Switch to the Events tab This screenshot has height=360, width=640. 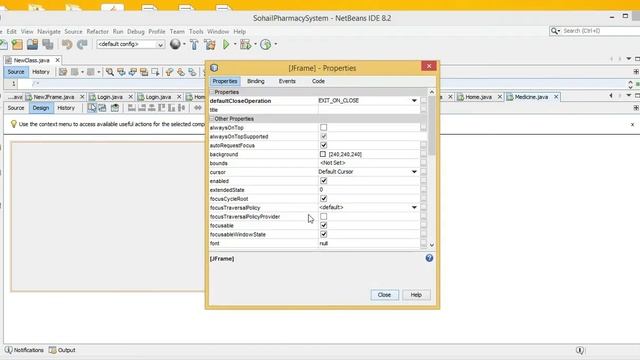(x=287, y=81)
